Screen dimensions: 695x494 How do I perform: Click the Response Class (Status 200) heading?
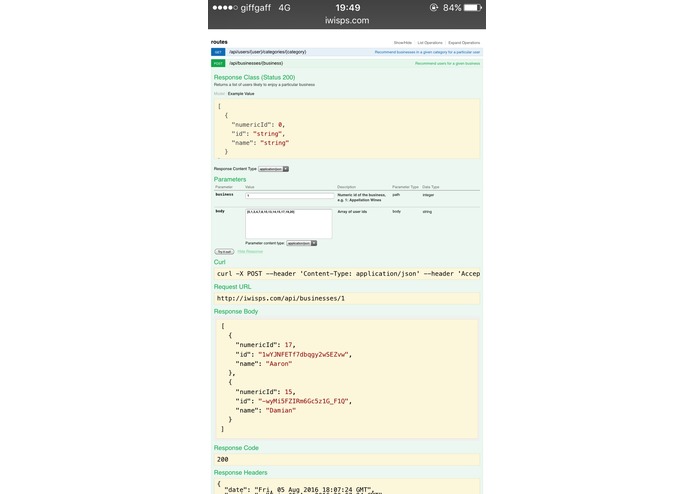pos(254,78)
